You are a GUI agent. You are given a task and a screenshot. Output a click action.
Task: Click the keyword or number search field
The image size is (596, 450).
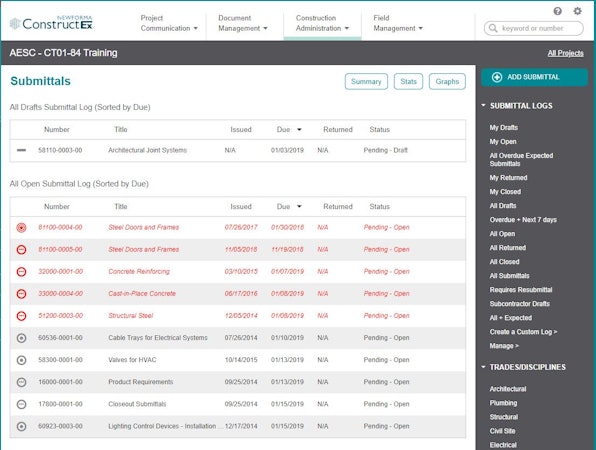tap(534, 28)
